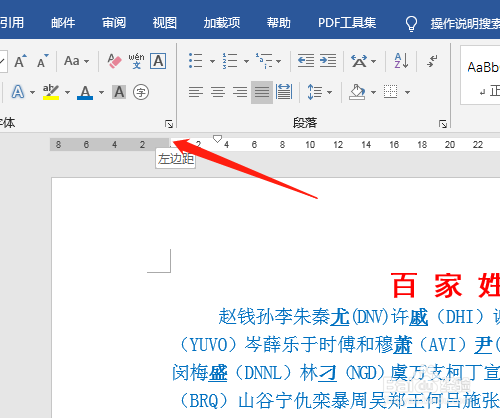Viewport: 500px width, 418px height.
Task: Open the 审阅 ribbon tab
Action: pyautogui.click(x=114, y=23)
